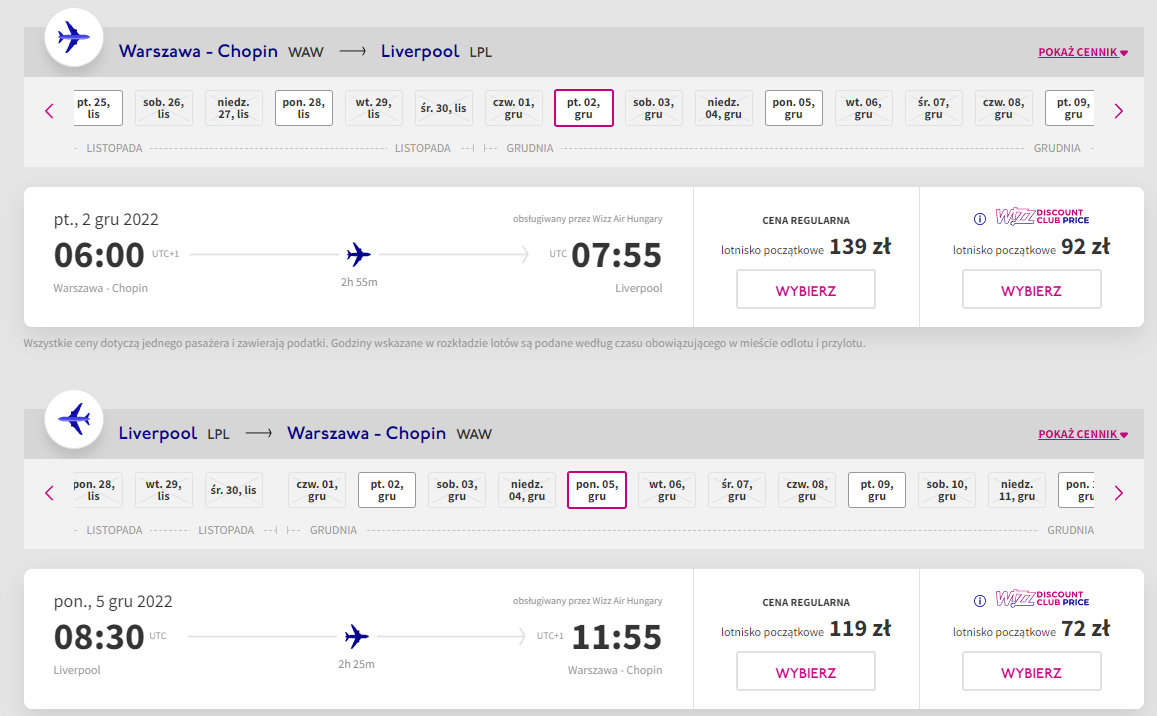This screenshot has height=716, width=1157.
Task: Select return date pt. 02, gru
Action: [x=387, y=490]
